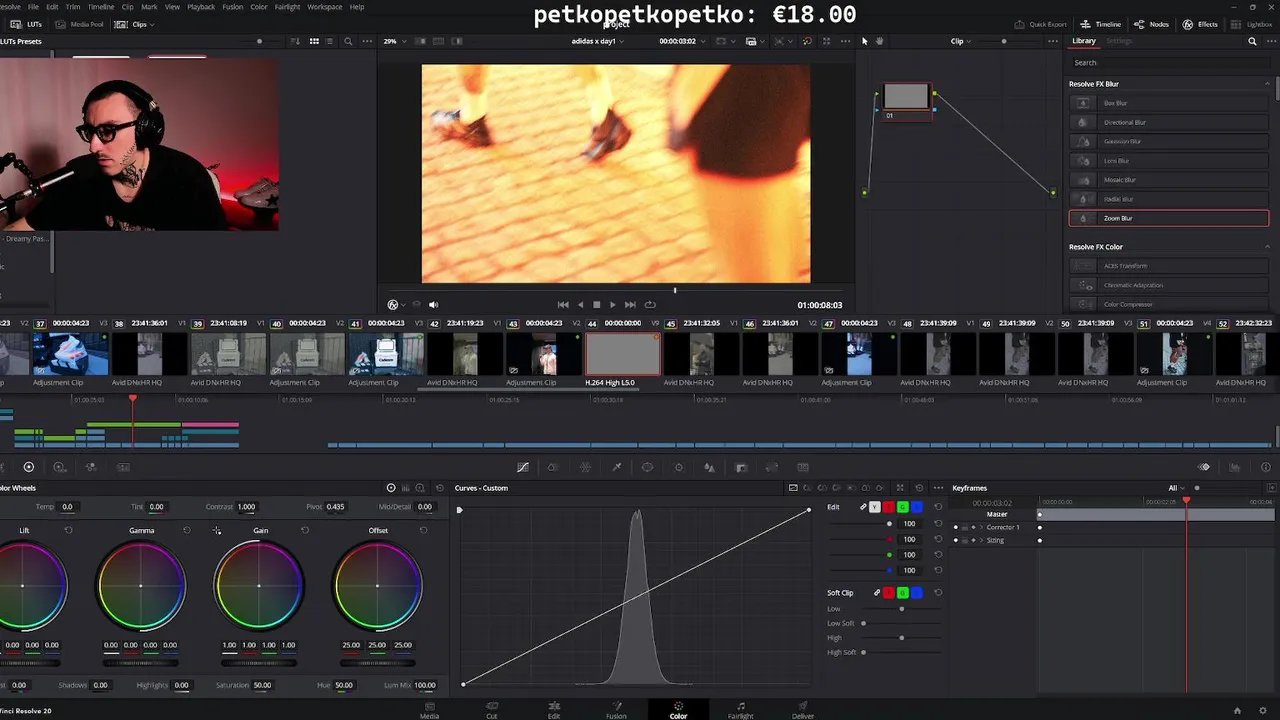The height and width of the screenshot is (720, 1280).
Task: Open the Tracker palette icon
Action: point(678,467)
